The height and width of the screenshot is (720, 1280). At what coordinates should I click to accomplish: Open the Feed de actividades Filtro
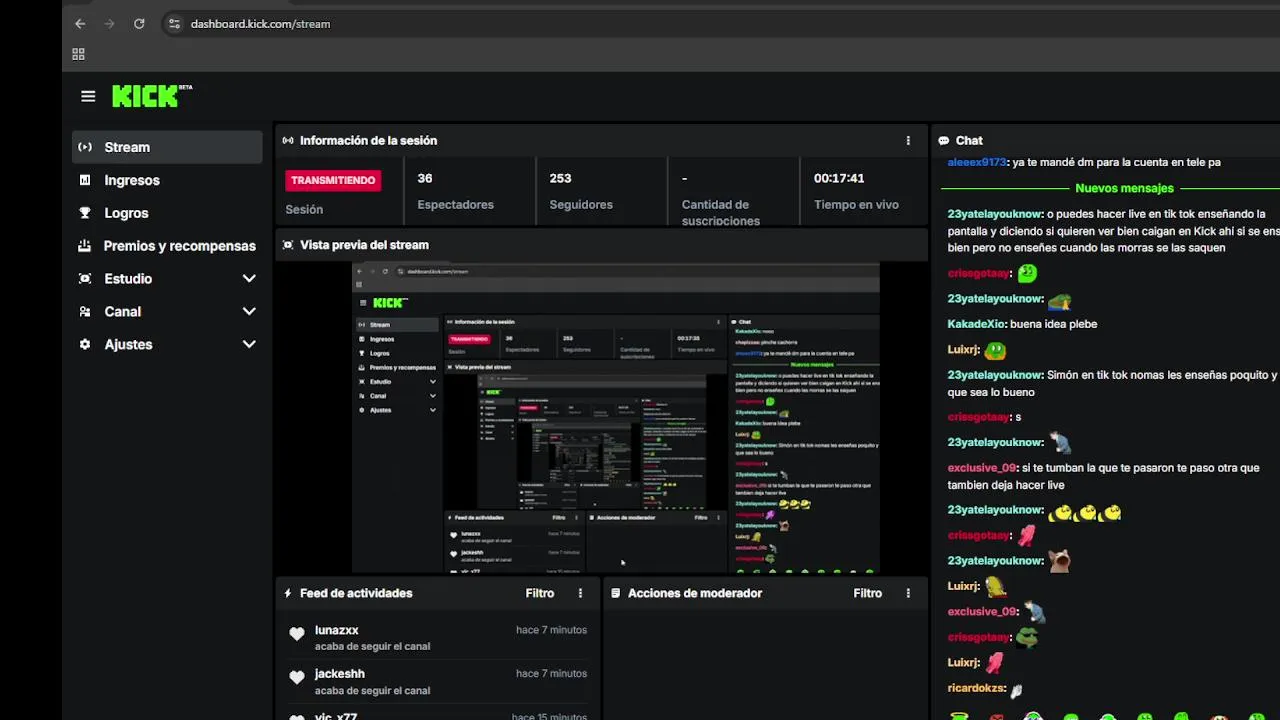point(540,593)
